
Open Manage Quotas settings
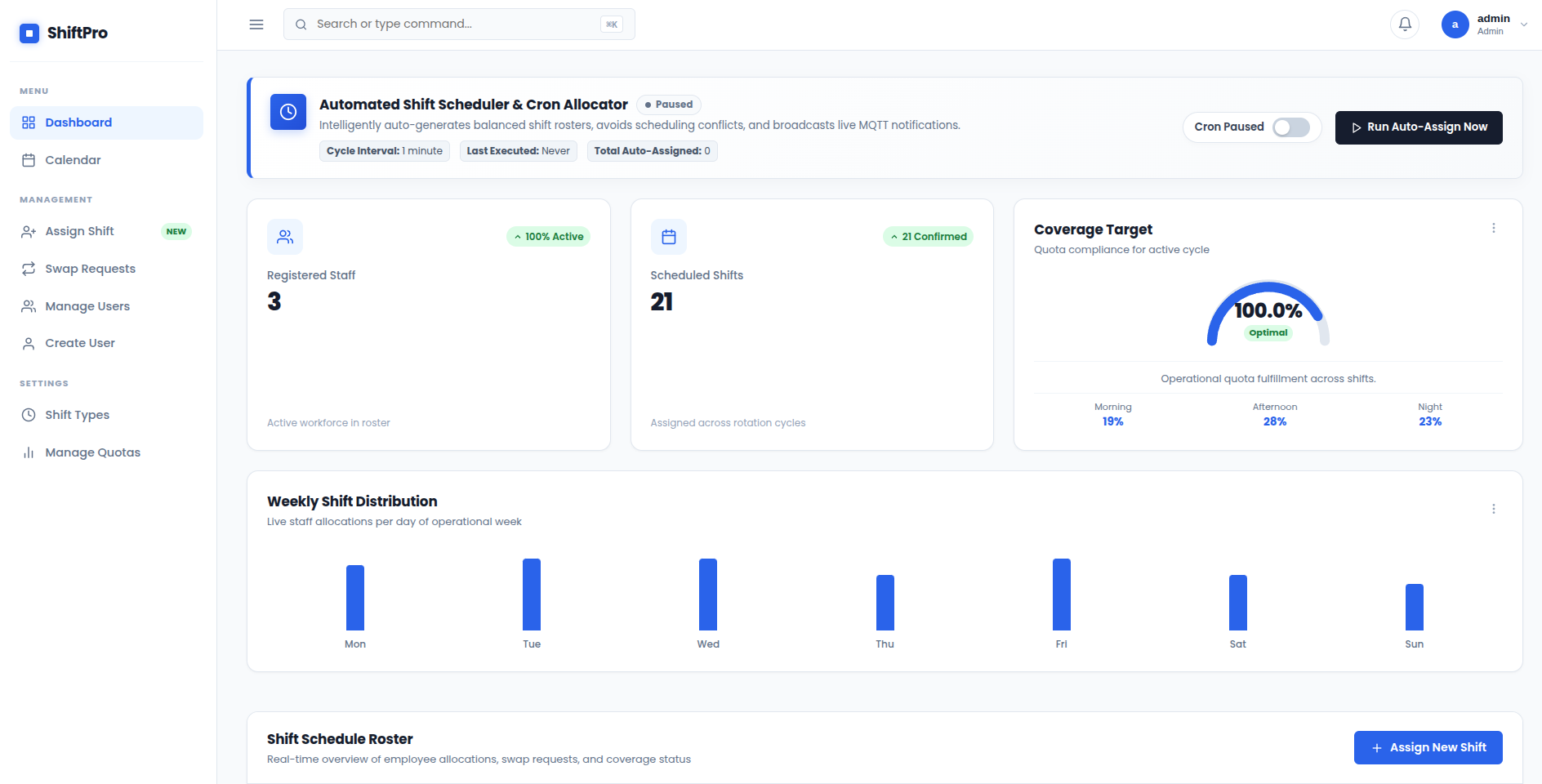pos(106,452)
